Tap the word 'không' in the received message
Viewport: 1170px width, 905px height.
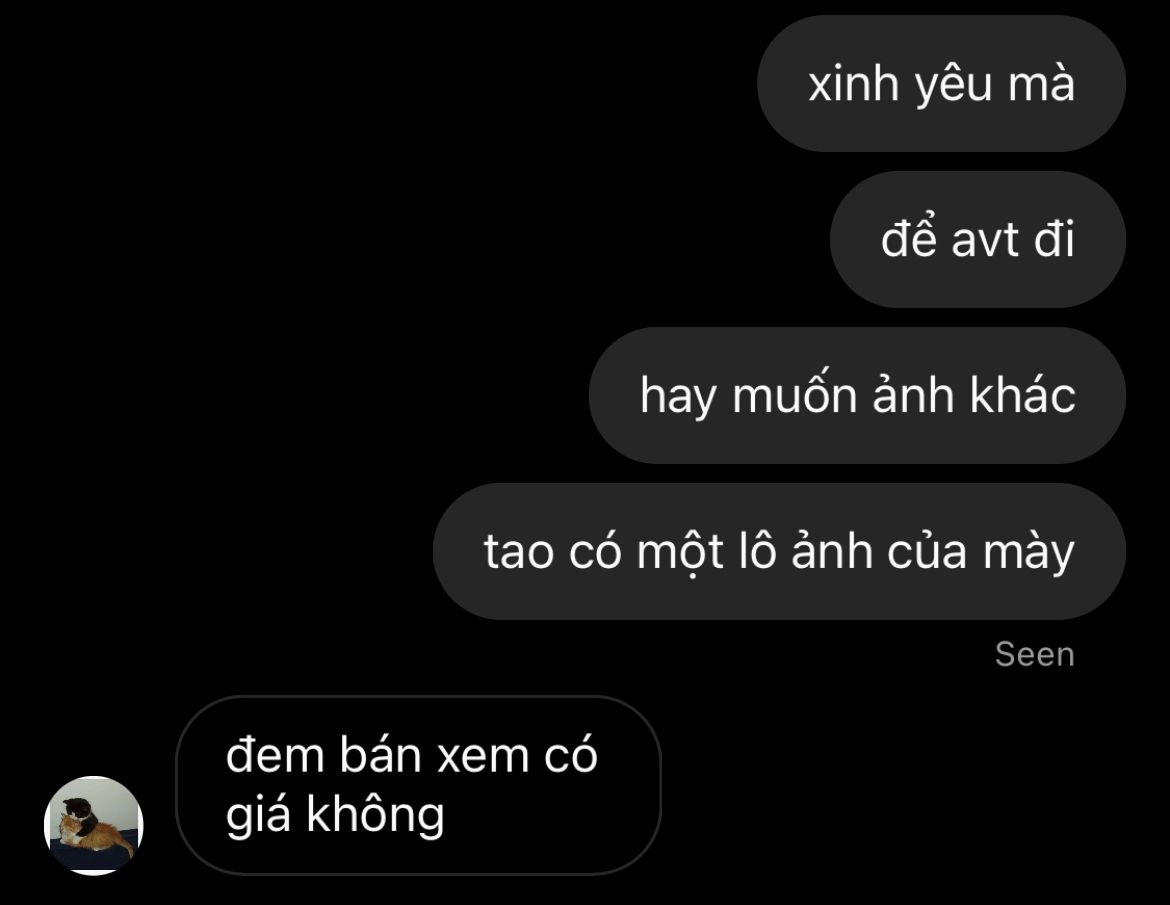(x=375, y=815)
